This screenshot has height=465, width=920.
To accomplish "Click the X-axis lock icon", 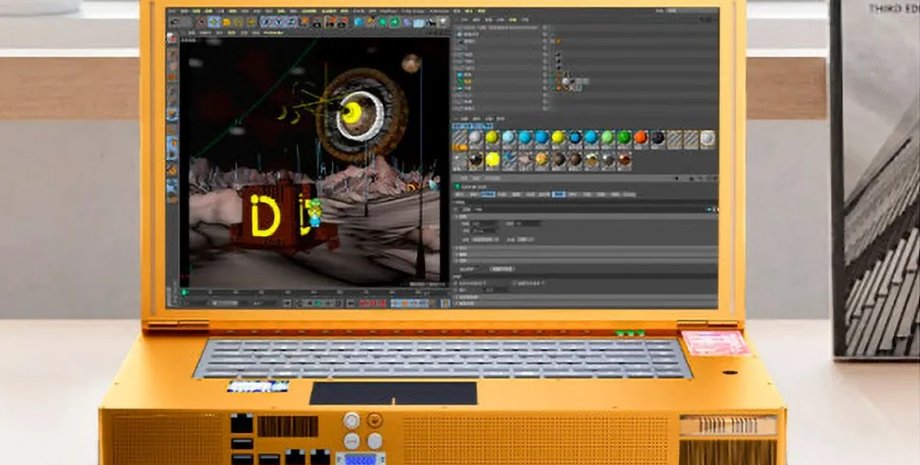I will coord(267,21).
